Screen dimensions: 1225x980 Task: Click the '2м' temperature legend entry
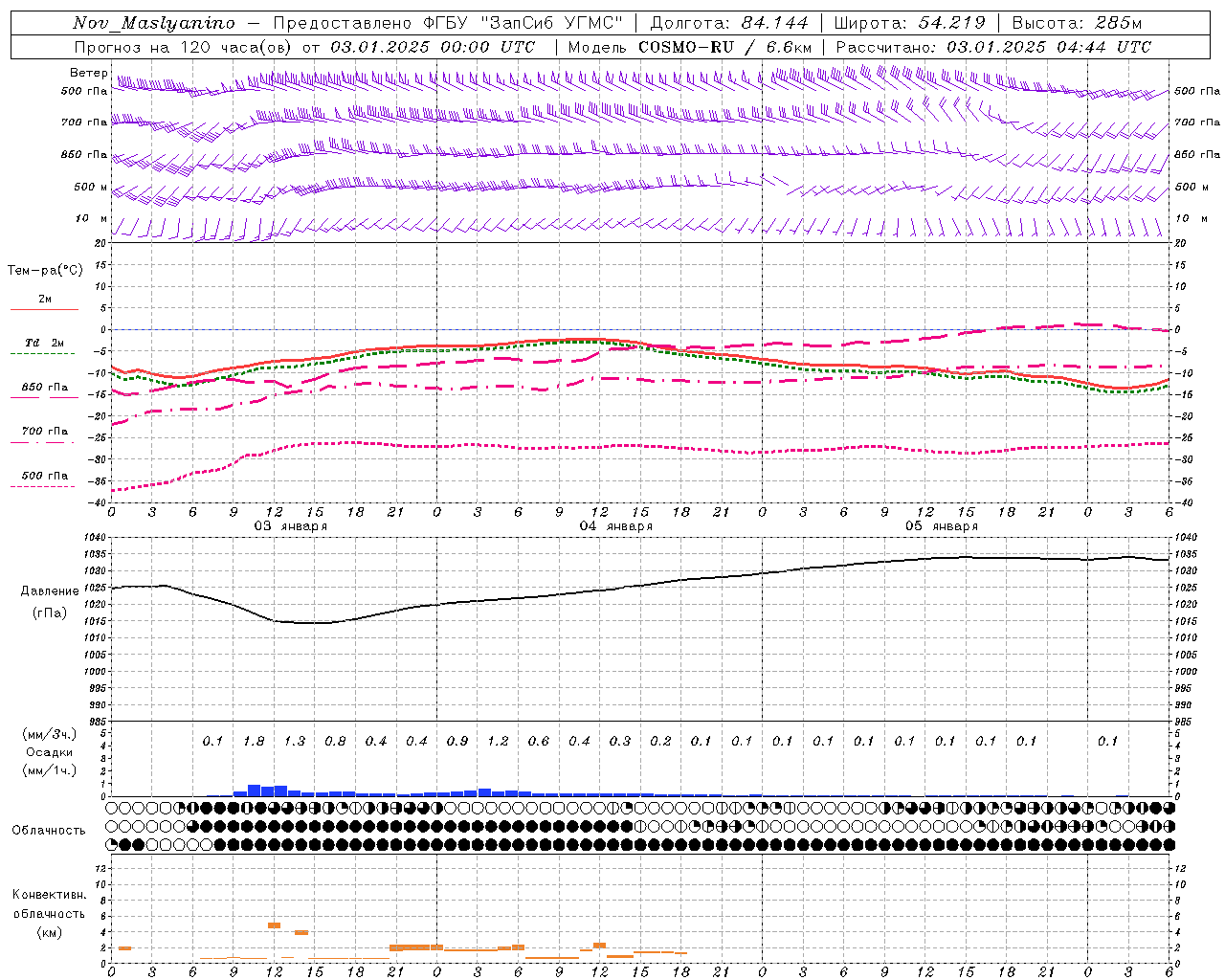pyautogui.click(x=44, y=299)
